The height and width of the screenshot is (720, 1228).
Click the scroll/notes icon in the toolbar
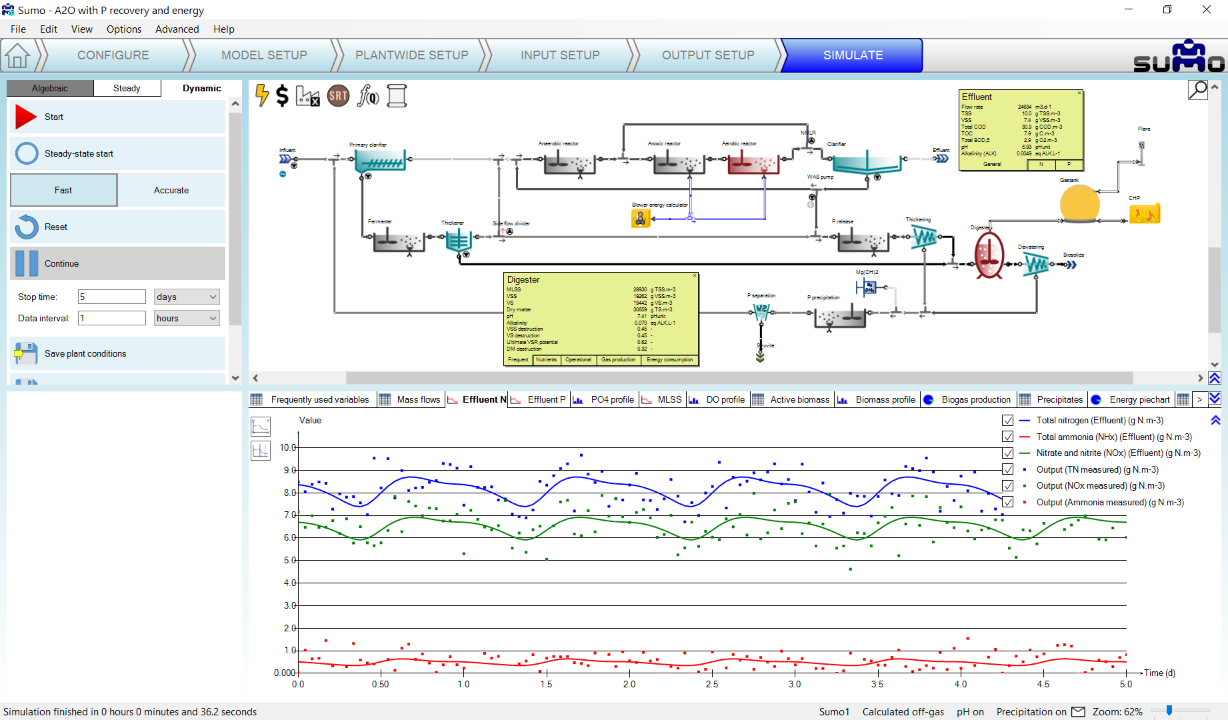point(397,96)
